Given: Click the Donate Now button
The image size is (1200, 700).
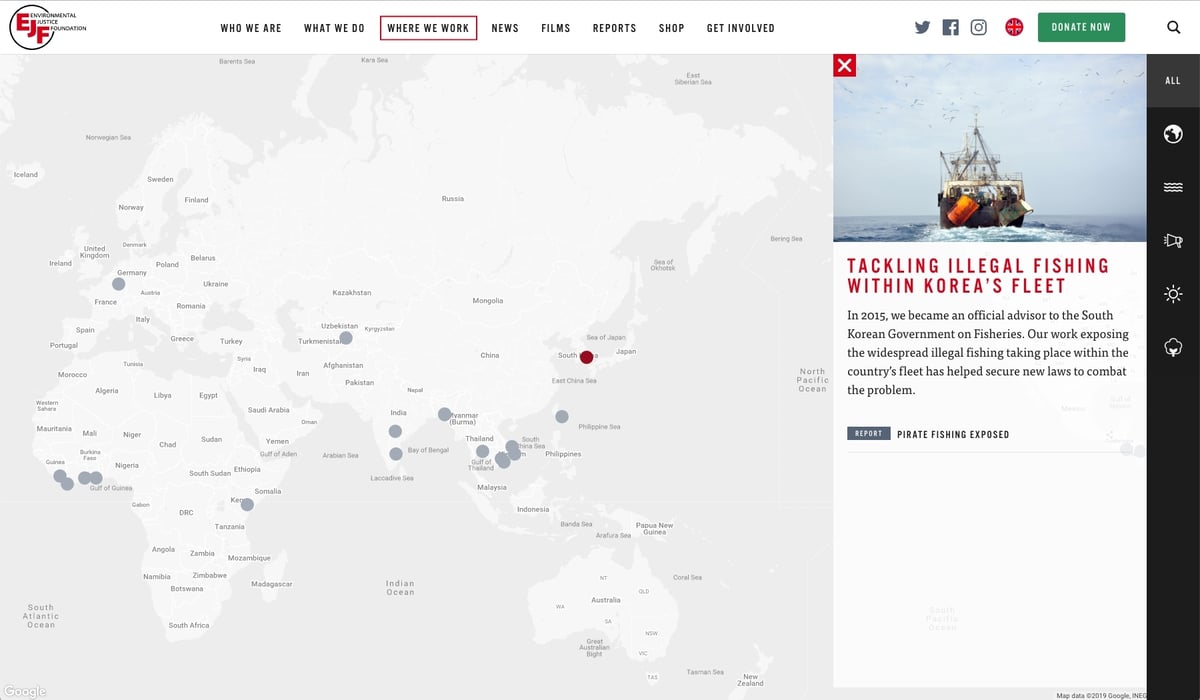Looking at the screenshot, I should [1081, 27].
